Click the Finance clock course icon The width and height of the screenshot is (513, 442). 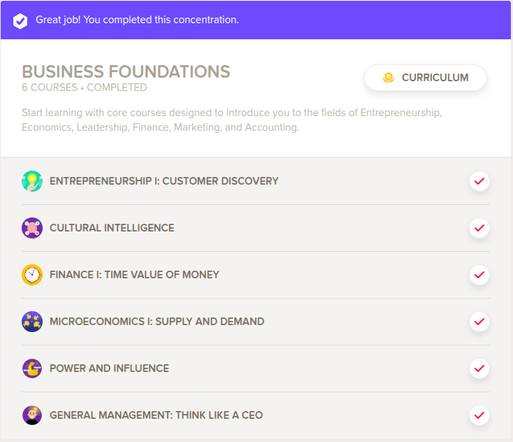(32, 275)
